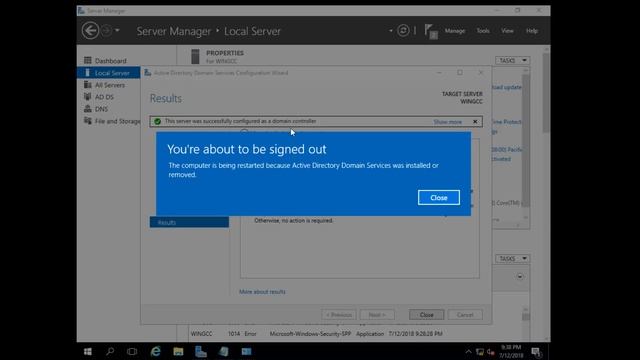Click the header dropdown arrow beside refresh

(x=391, y=31)
